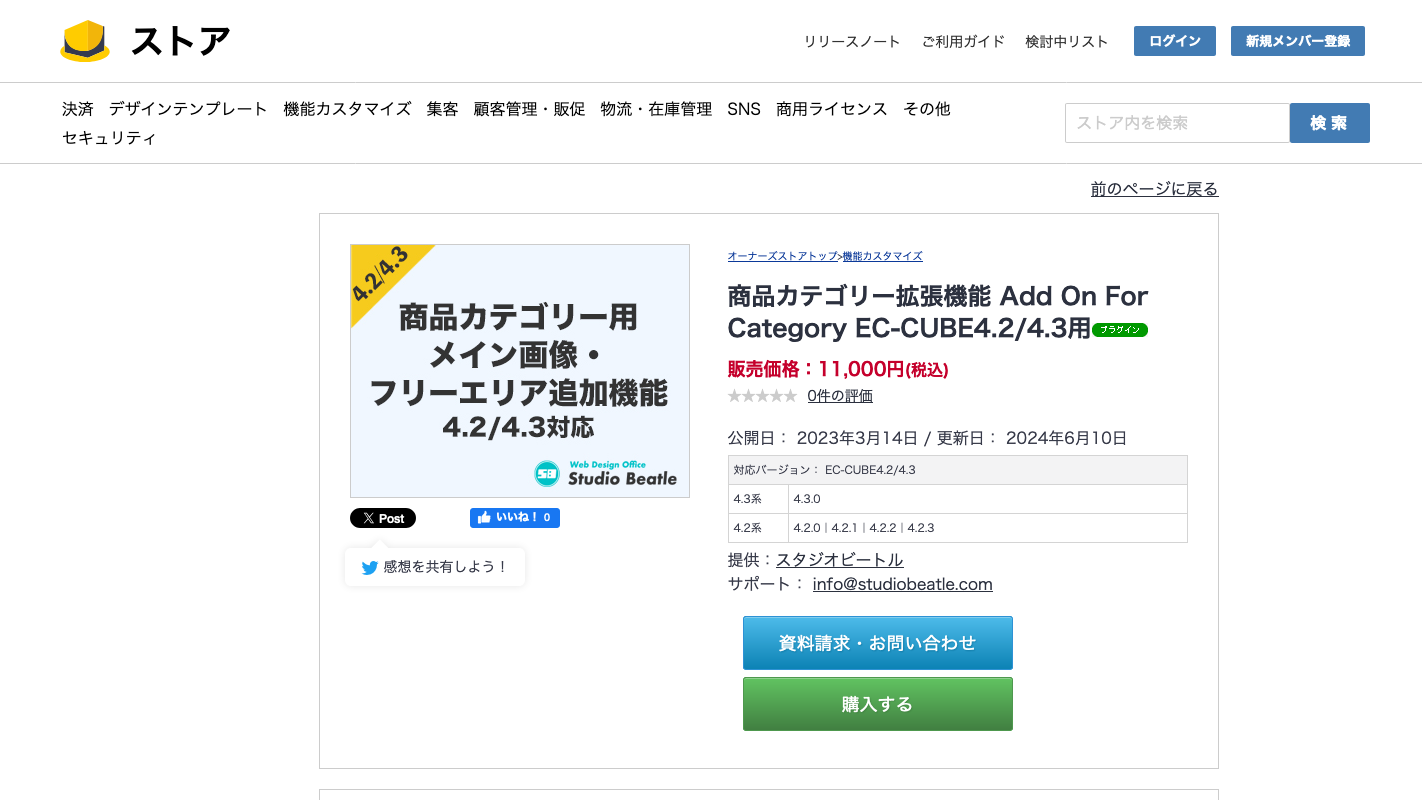Go back via 前のページに戻る link

click(1154, 189)
